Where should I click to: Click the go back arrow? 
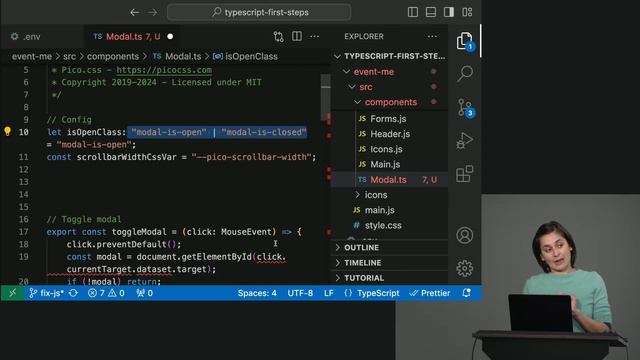point(135,13)
